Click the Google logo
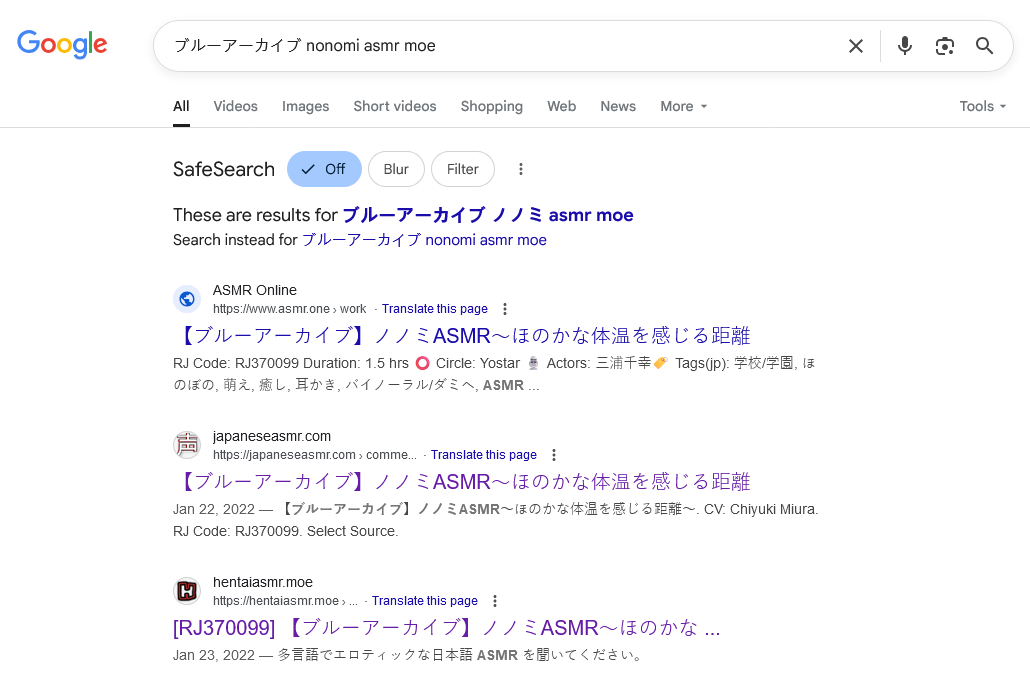 [x=62, y=44]
